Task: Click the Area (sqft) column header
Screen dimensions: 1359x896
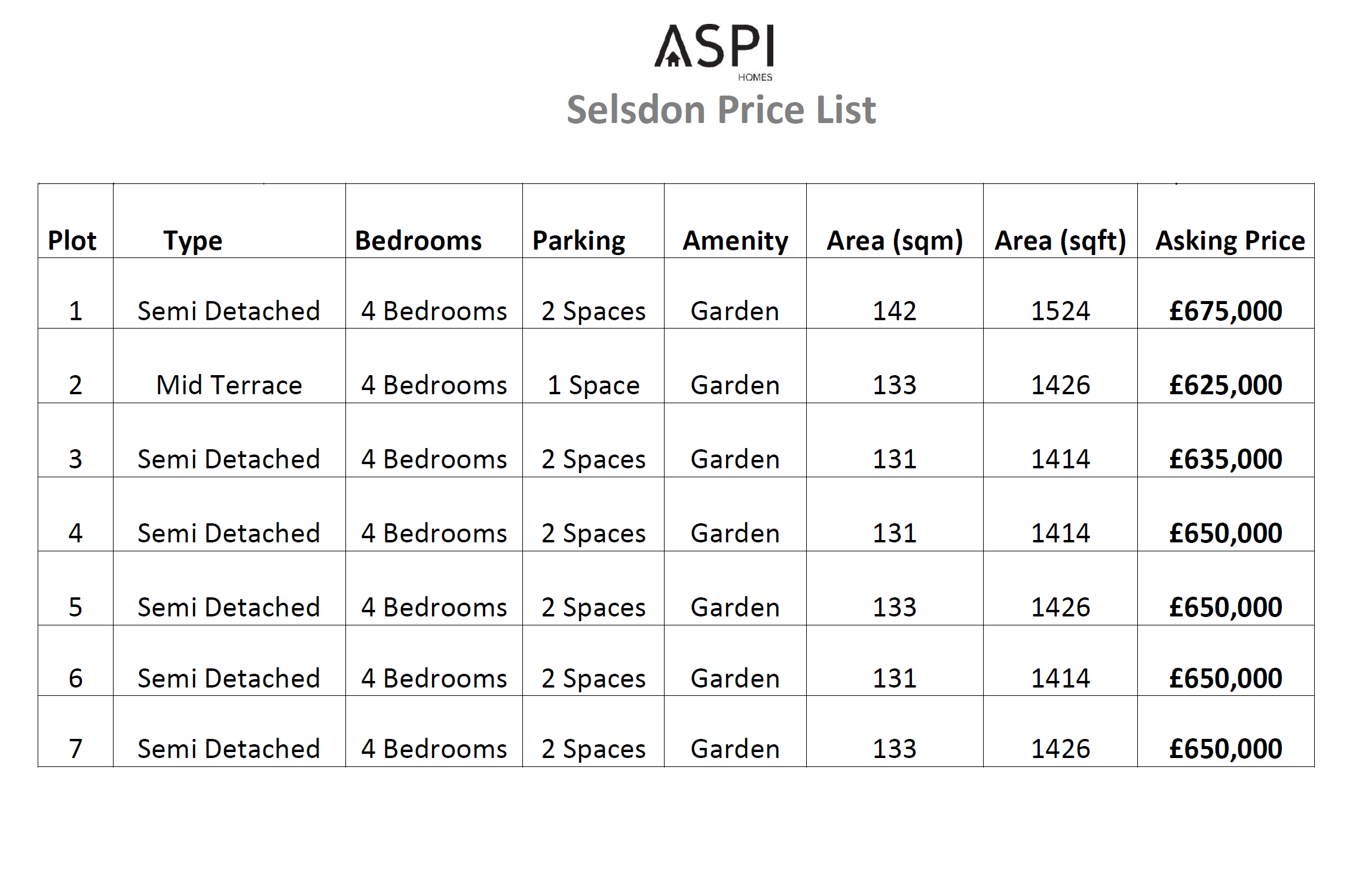Action: click(1060, 241)
